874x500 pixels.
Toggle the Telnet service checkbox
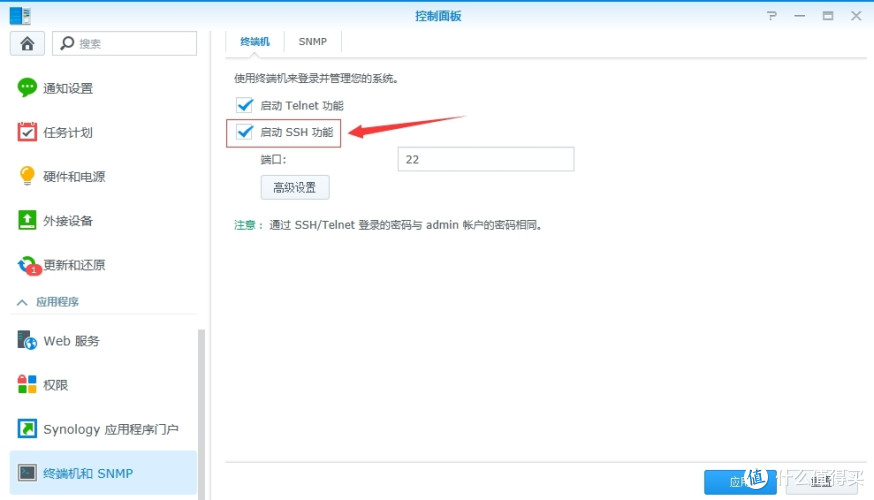[x=244, y=105]
